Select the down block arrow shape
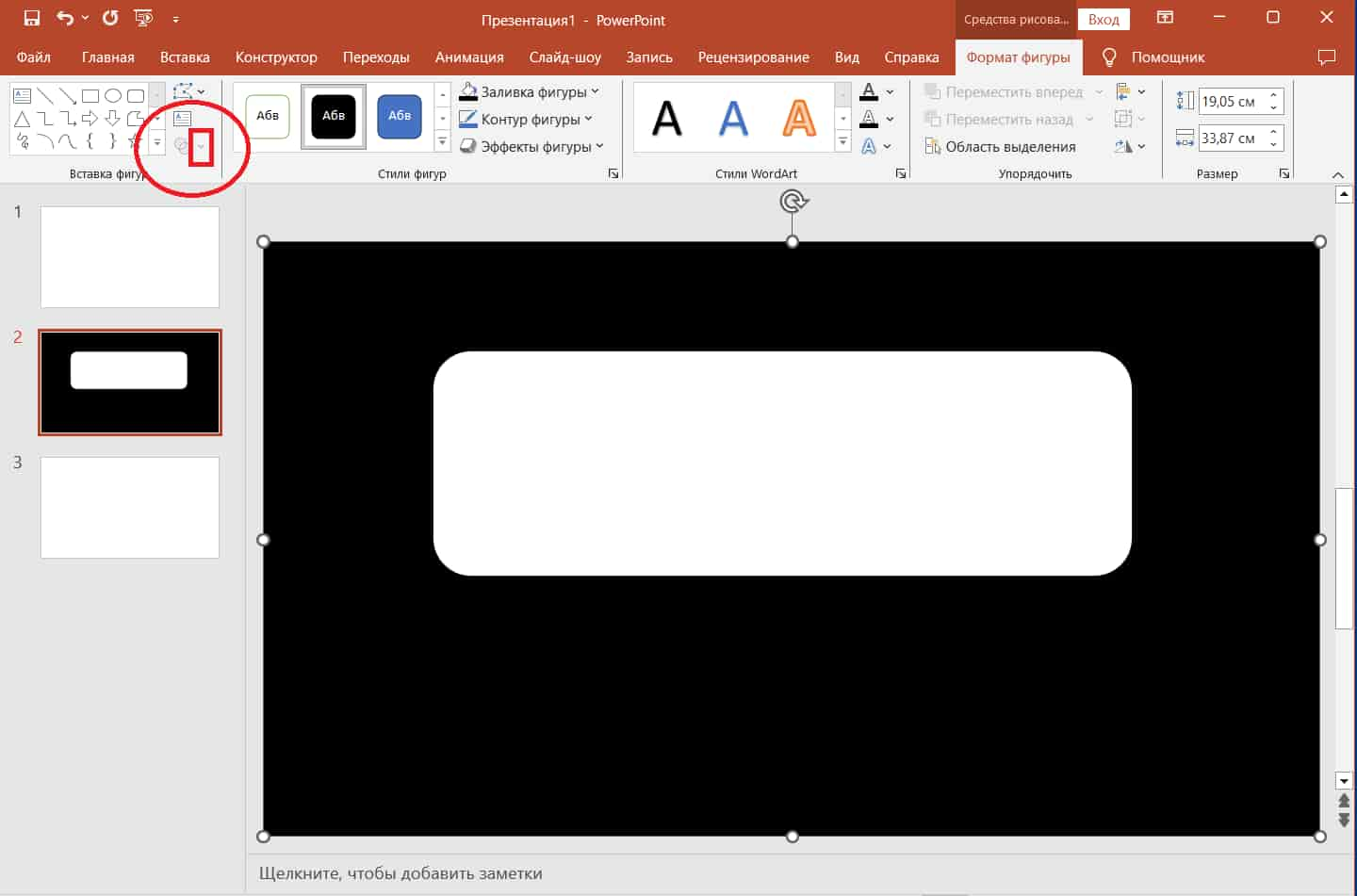This screenshot has width=1357, height=896. 113,119
